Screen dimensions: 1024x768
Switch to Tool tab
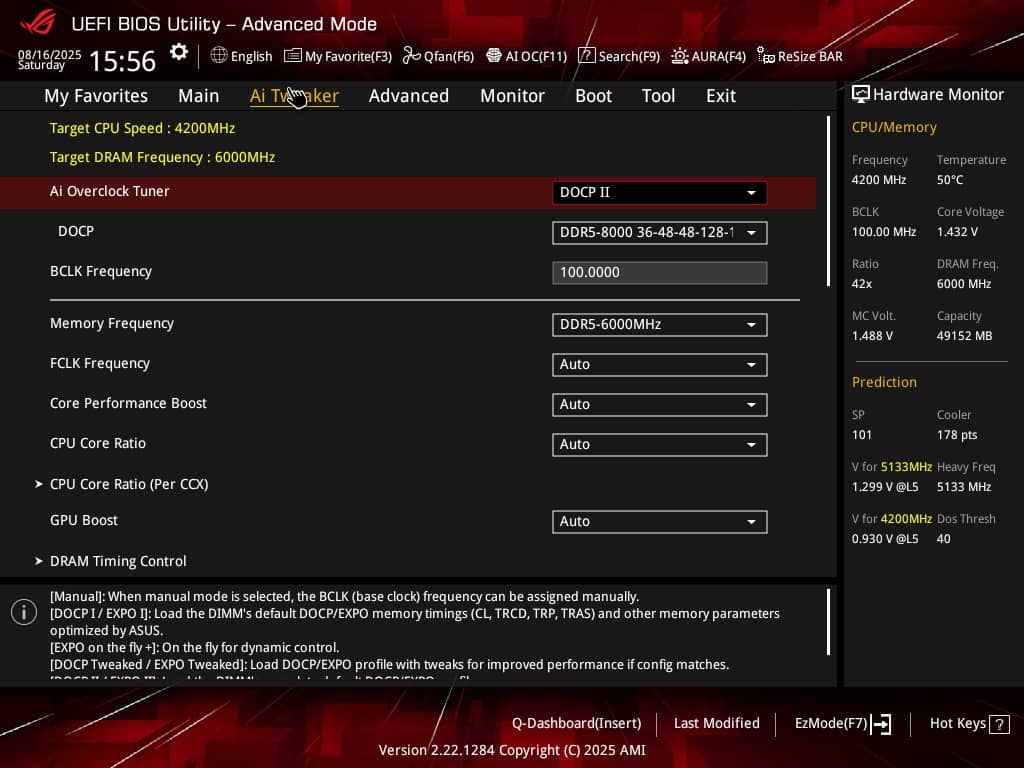coord(658,96)
